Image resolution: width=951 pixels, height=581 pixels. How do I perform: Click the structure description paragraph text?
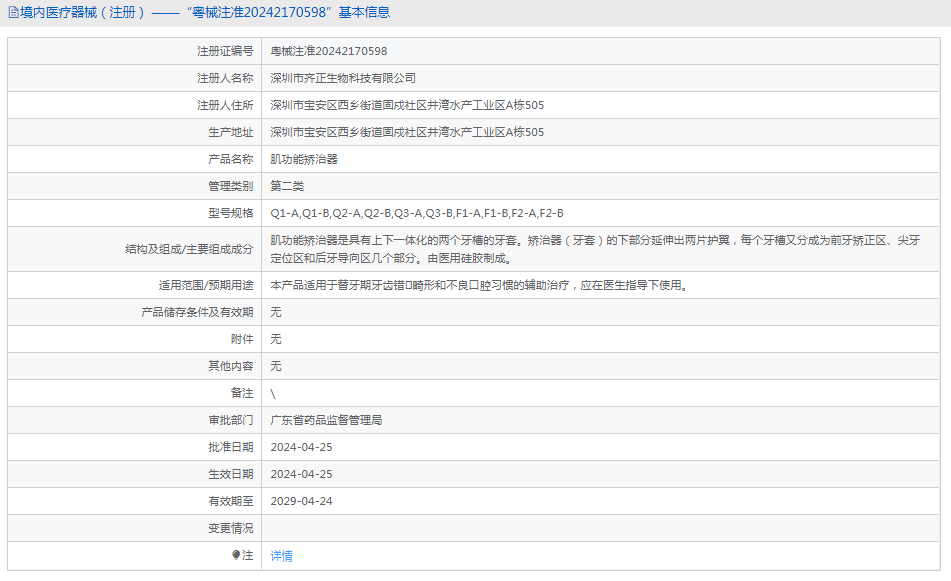point(595,249)
